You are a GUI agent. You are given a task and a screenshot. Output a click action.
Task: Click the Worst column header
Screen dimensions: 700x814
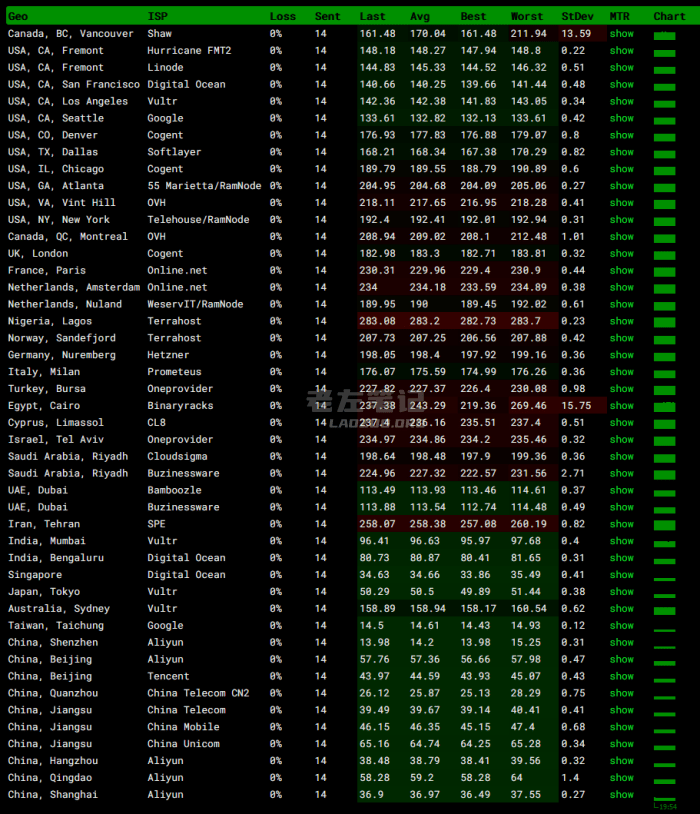(527, 17)
